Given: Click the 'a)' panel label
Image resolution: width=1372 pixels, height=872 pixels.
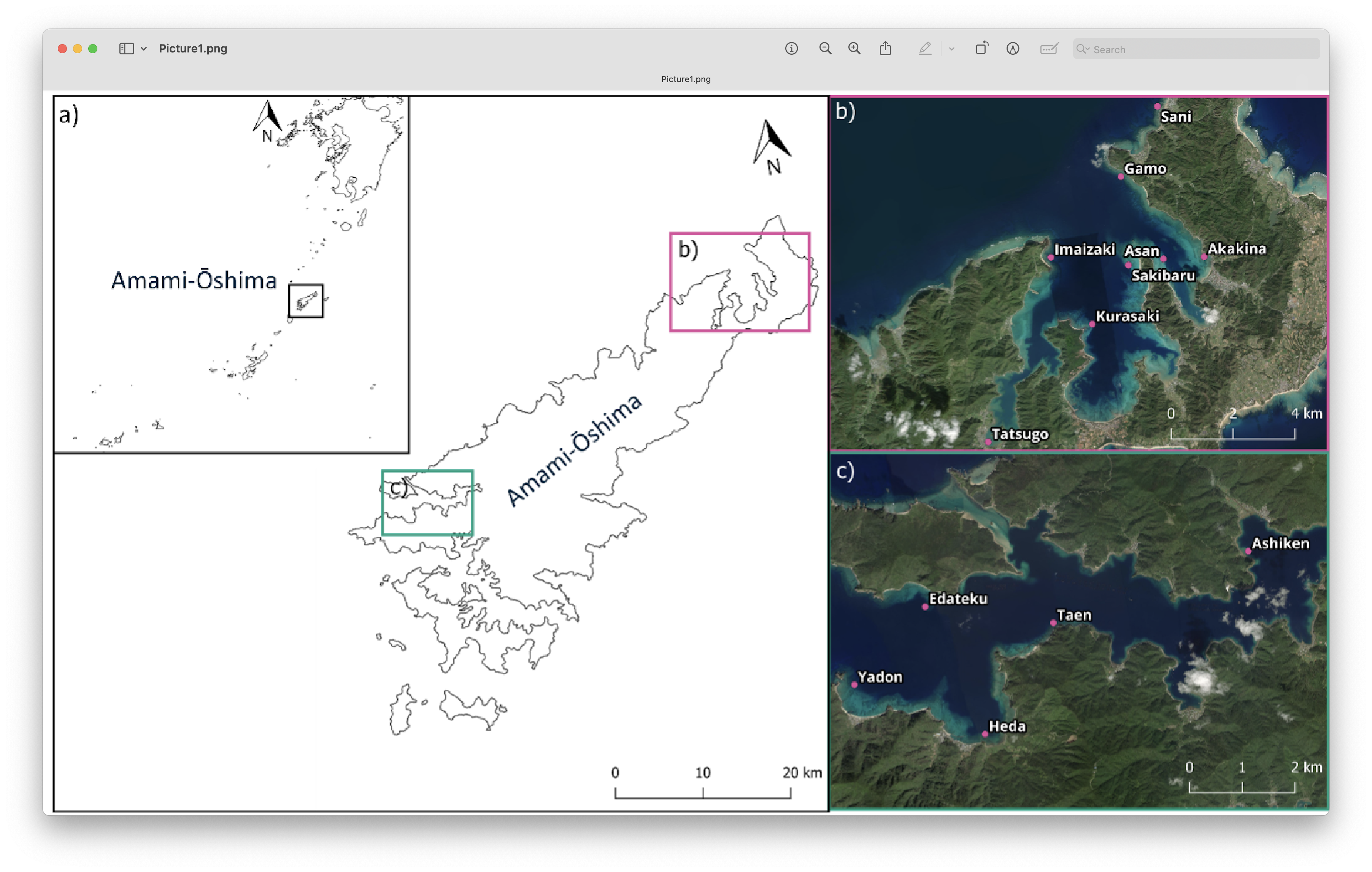Looking at the screenshot, I should [69, 116].
